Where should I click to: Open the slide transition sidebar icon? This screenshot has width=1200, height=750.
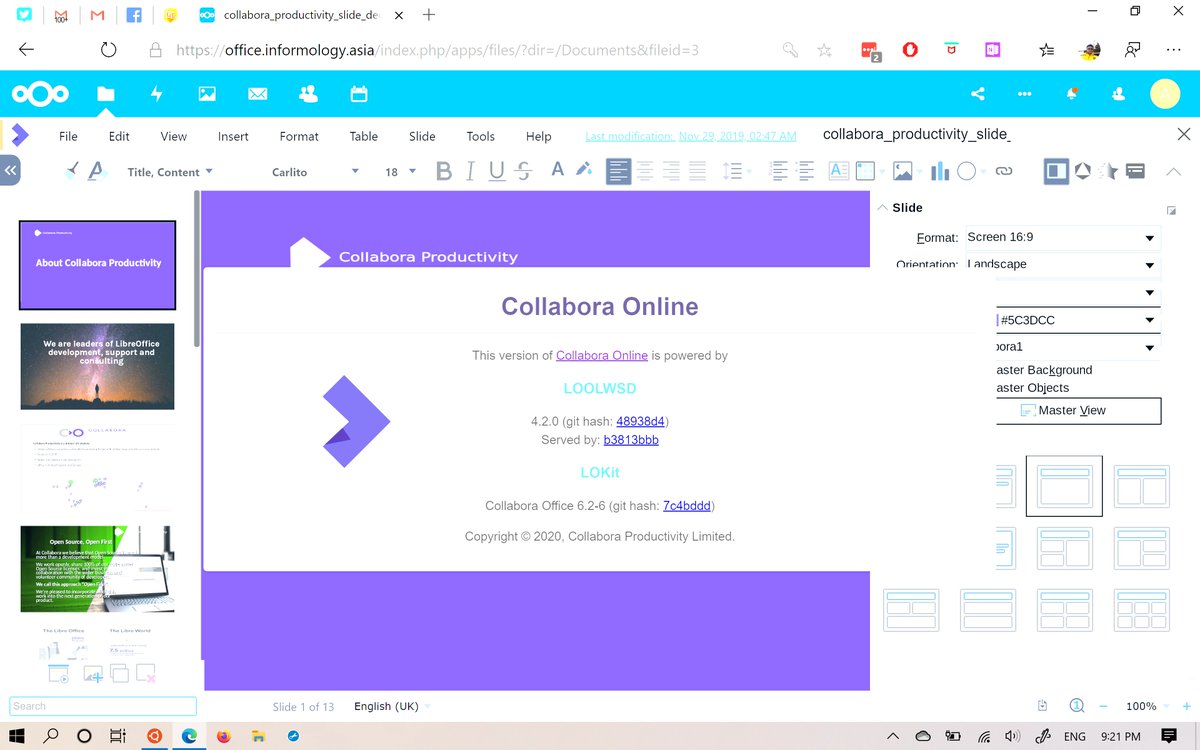pos(1083,171)
